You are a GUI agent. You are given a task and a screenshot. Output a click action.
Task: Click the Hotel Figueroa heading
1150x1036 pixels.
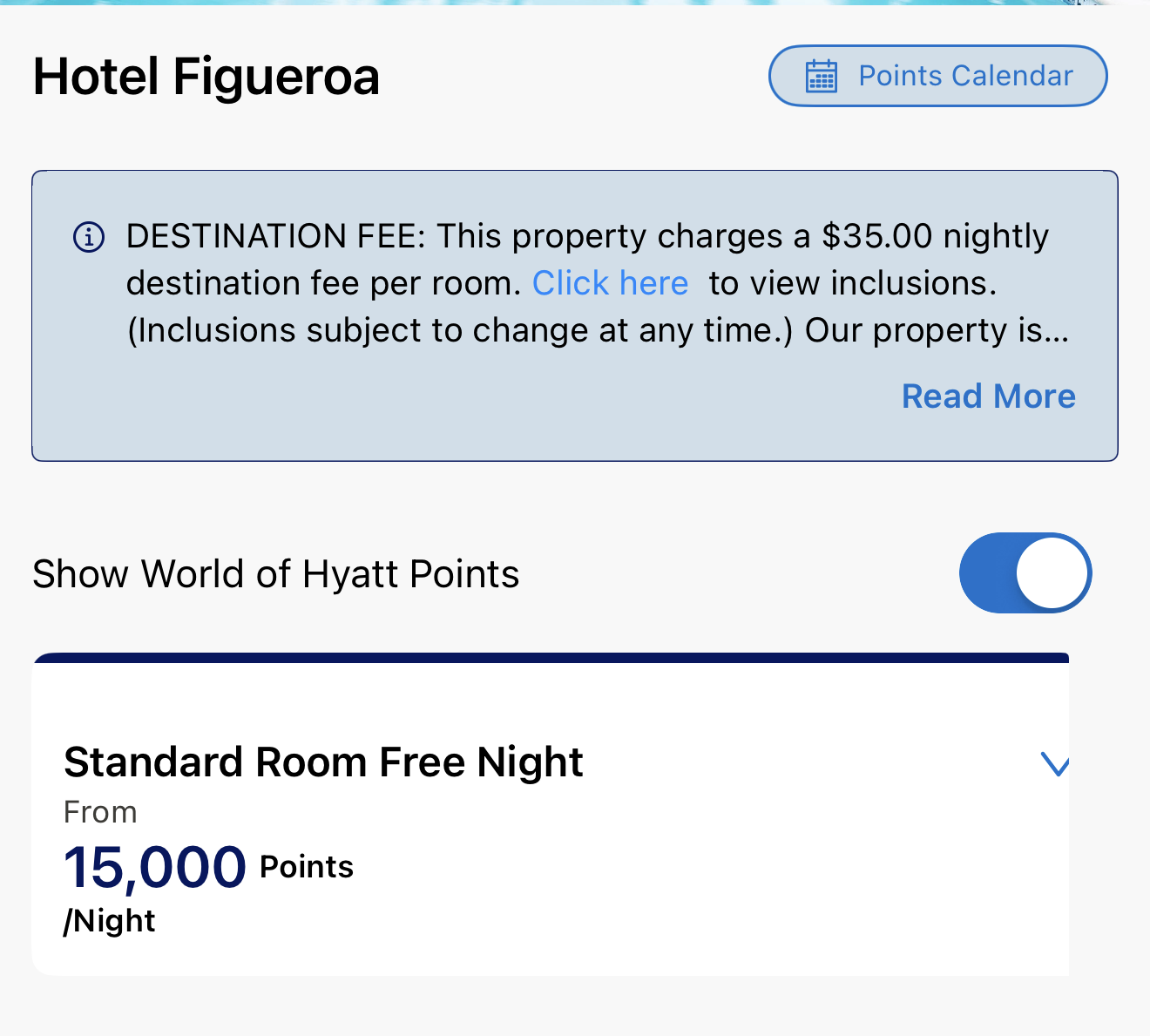pos(206,77)
